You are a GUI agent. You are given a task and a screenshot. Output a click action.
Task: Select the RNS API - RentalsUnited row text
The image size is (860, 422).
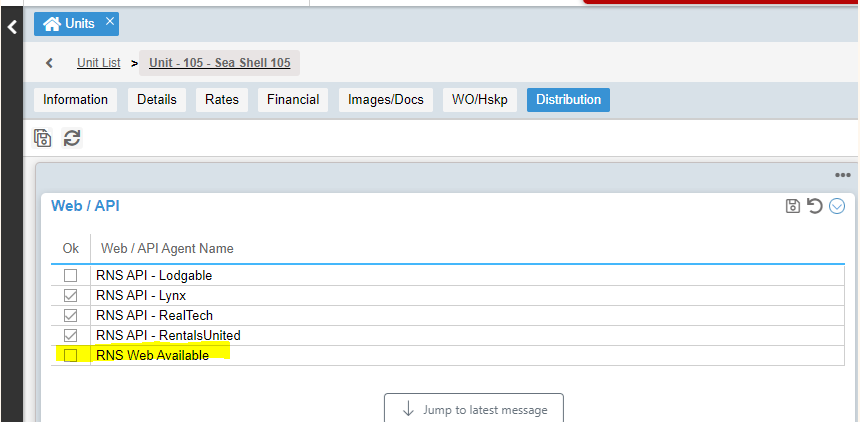(x=168, y=335)
